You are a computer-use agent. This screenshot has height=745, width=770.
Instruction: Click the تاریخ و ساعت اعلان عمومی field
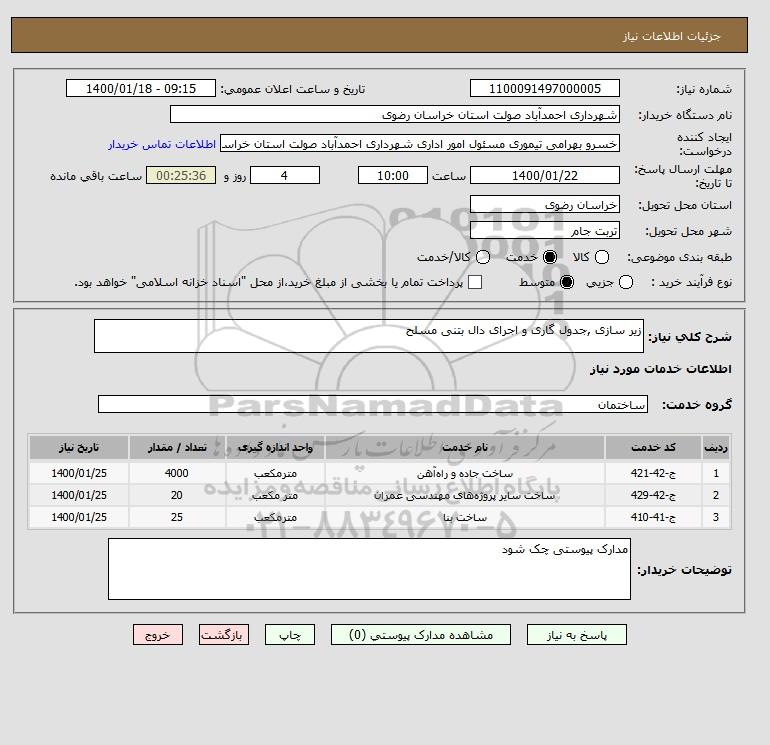(x=140, y=88)
